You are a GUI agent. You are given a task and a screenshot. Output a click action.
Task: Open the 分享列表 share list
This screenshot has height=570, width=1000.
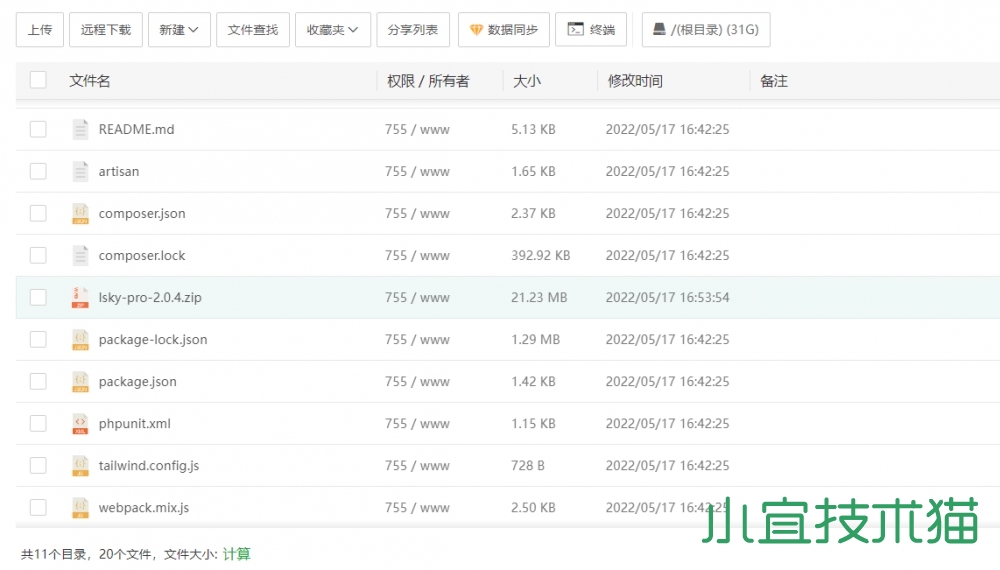(413, 30)
